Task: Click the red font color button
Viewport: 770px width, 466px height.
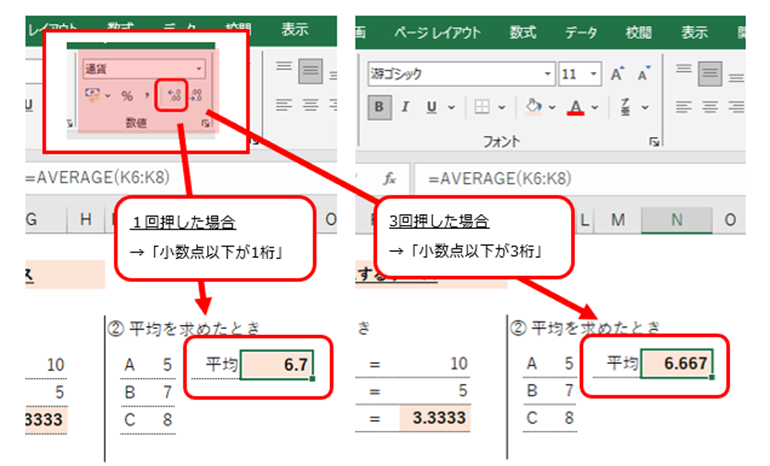Action: point(576,106)
